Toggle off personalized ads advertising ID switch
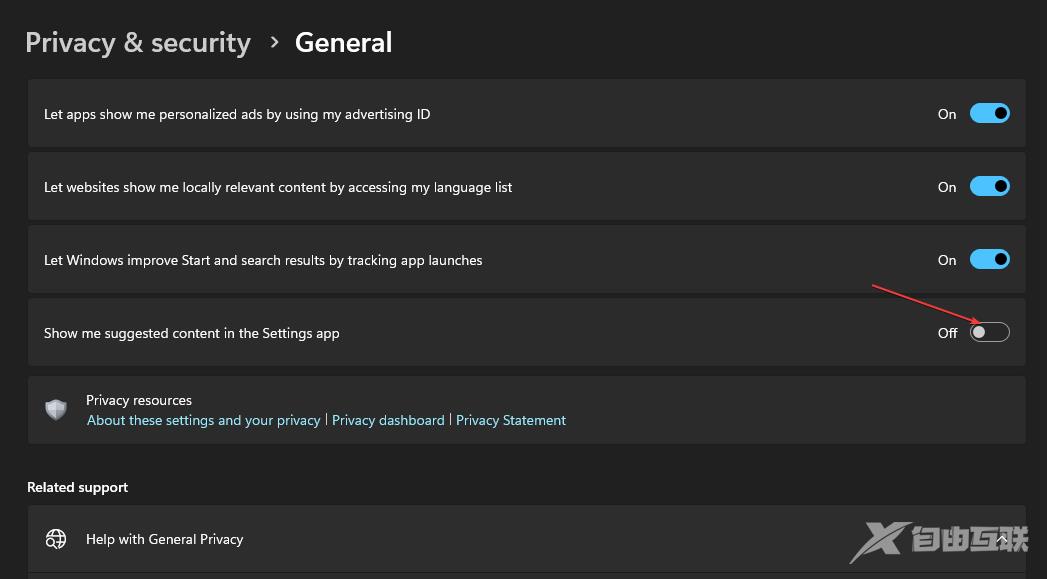The image size is (1047, 579). pos(989,114)
